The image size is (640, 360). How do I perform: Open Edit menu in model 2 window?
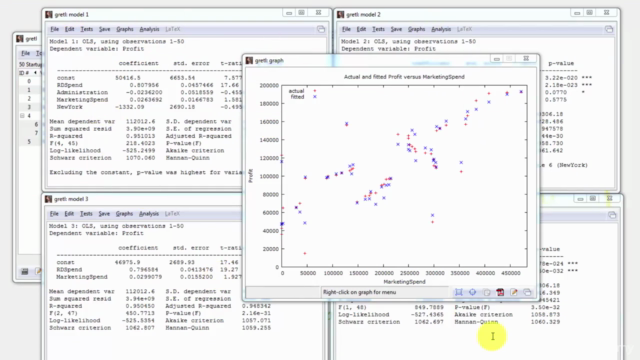[x=361, y=29]
